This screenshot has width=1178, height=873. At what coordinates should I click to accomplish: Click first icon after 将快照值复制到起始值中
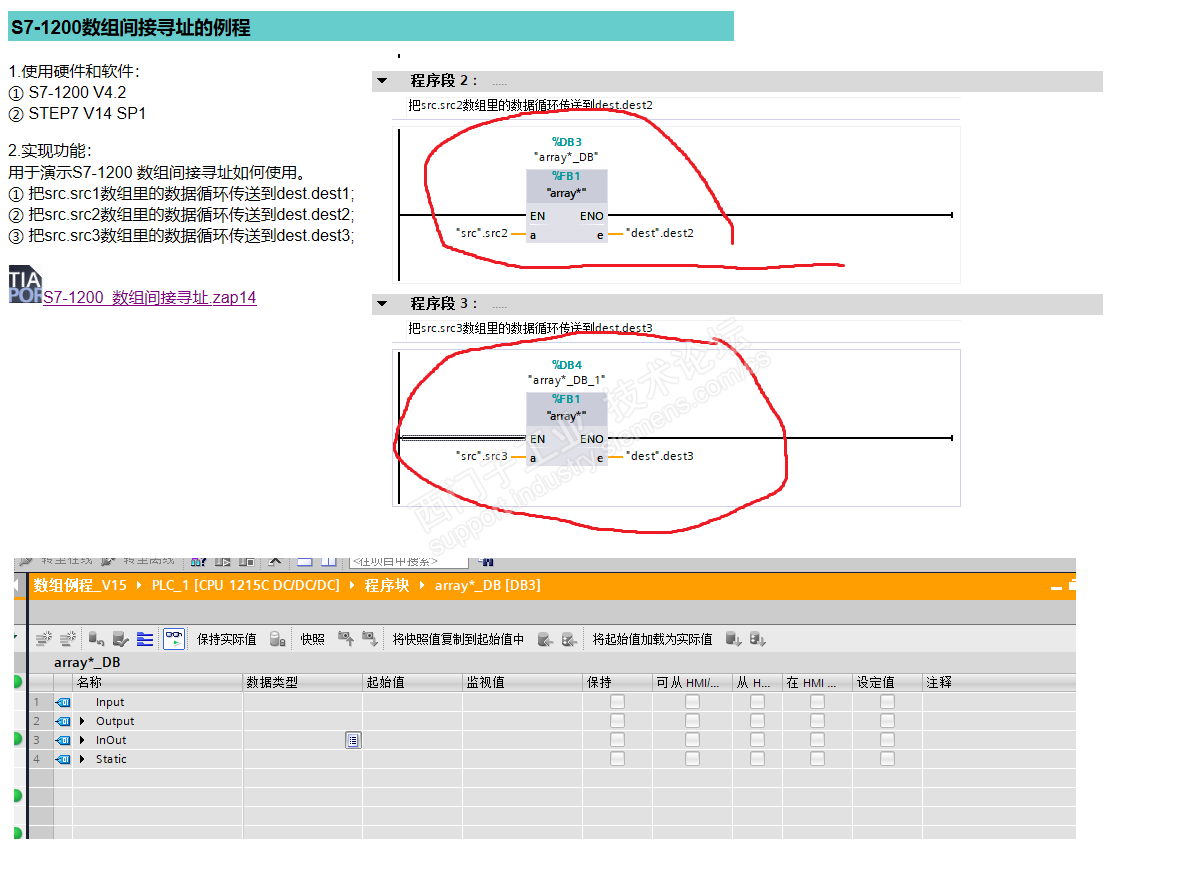coord(545,639)
